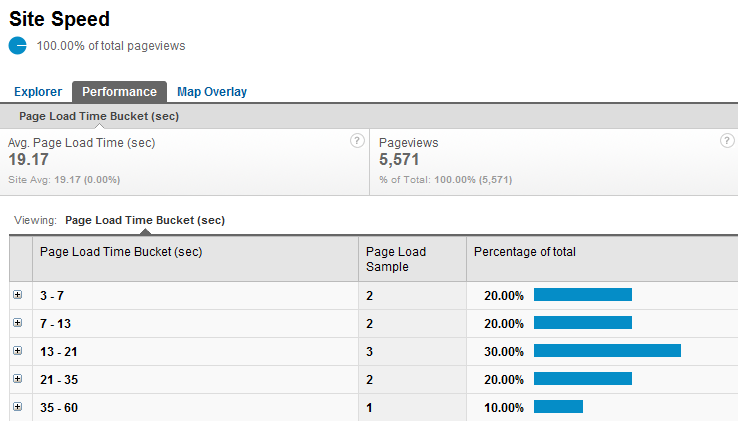This screenshot has height=421, width=738.
Task: Open the Map Overlay tab
Action: click(x=212, y=92)
